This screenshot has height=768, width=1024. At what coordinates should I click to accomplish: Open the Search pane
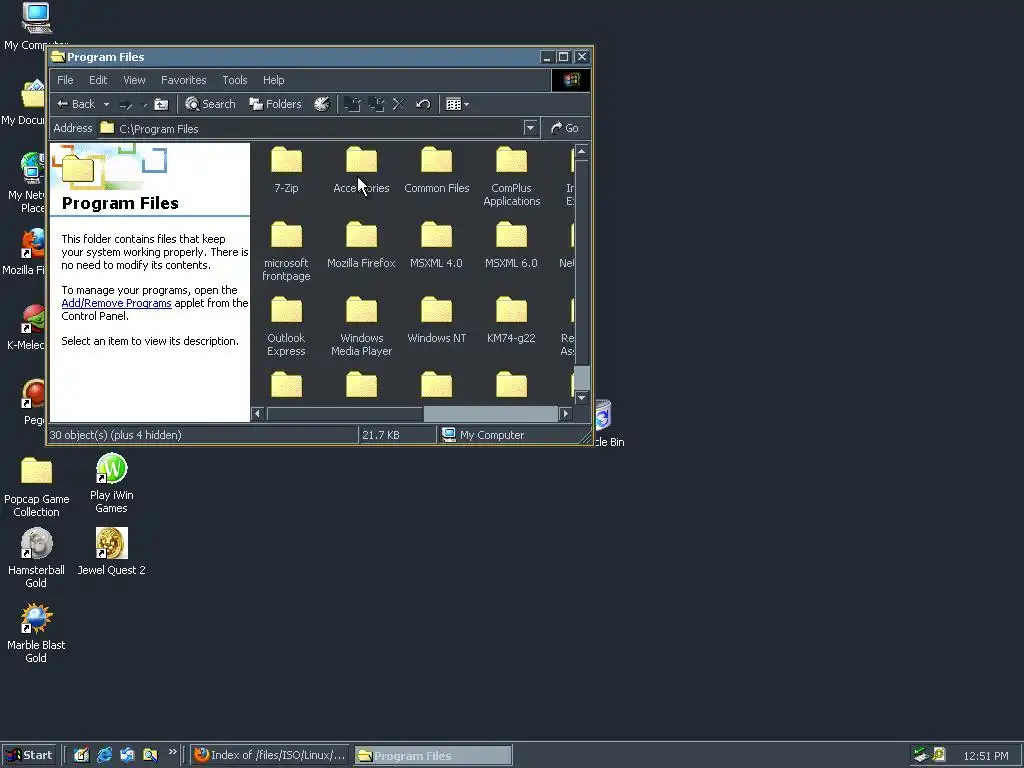tap(210, 104)
